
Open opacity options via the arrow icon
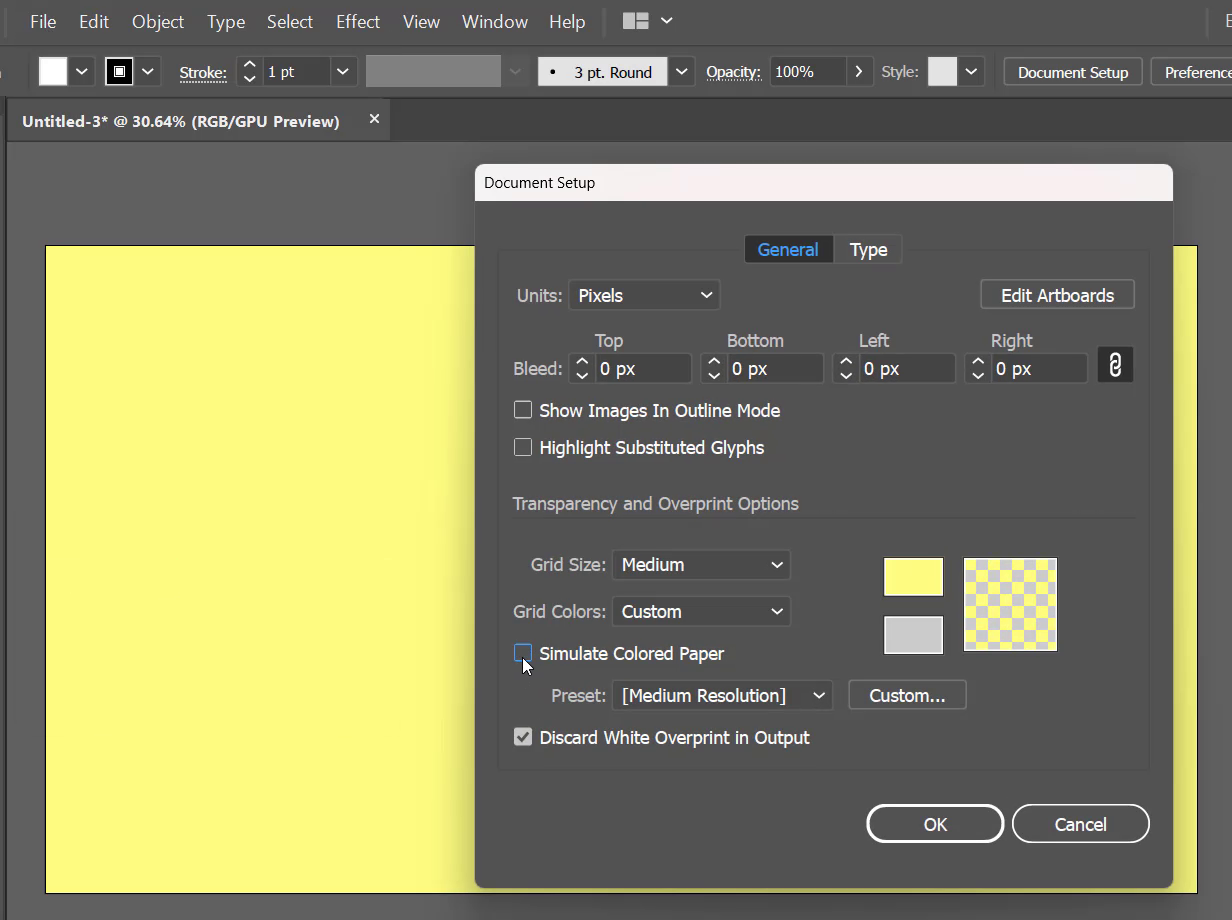[x=858, y=71]
